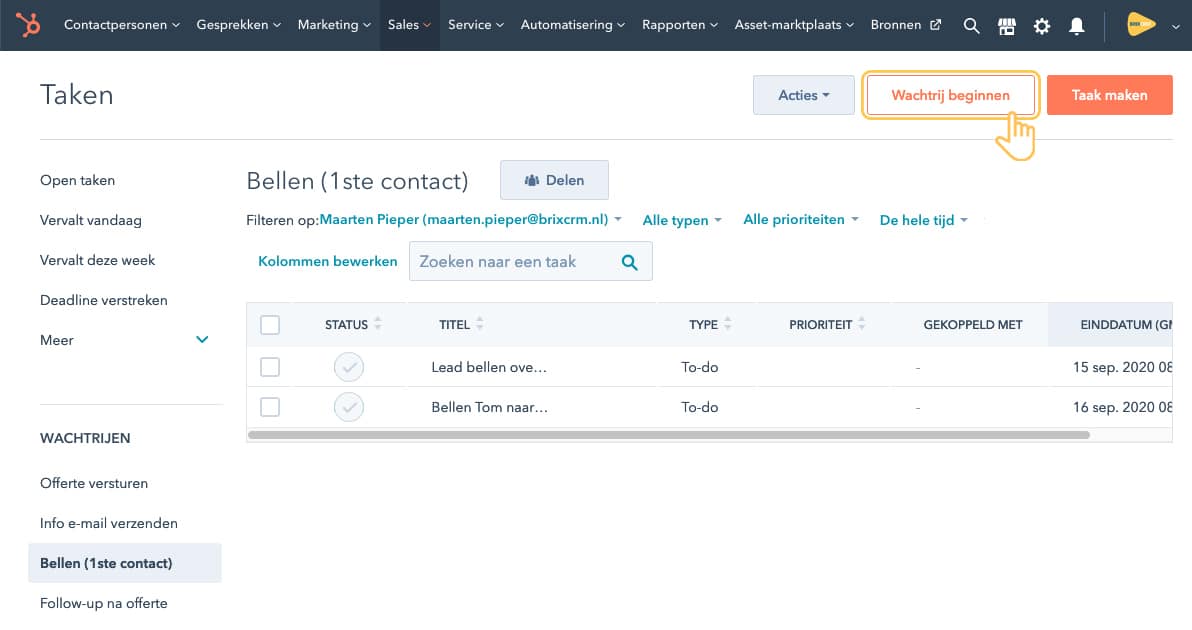1192x630 pixels.
Task: Mark Lead bellen task as complete
Action: [349, 367]
